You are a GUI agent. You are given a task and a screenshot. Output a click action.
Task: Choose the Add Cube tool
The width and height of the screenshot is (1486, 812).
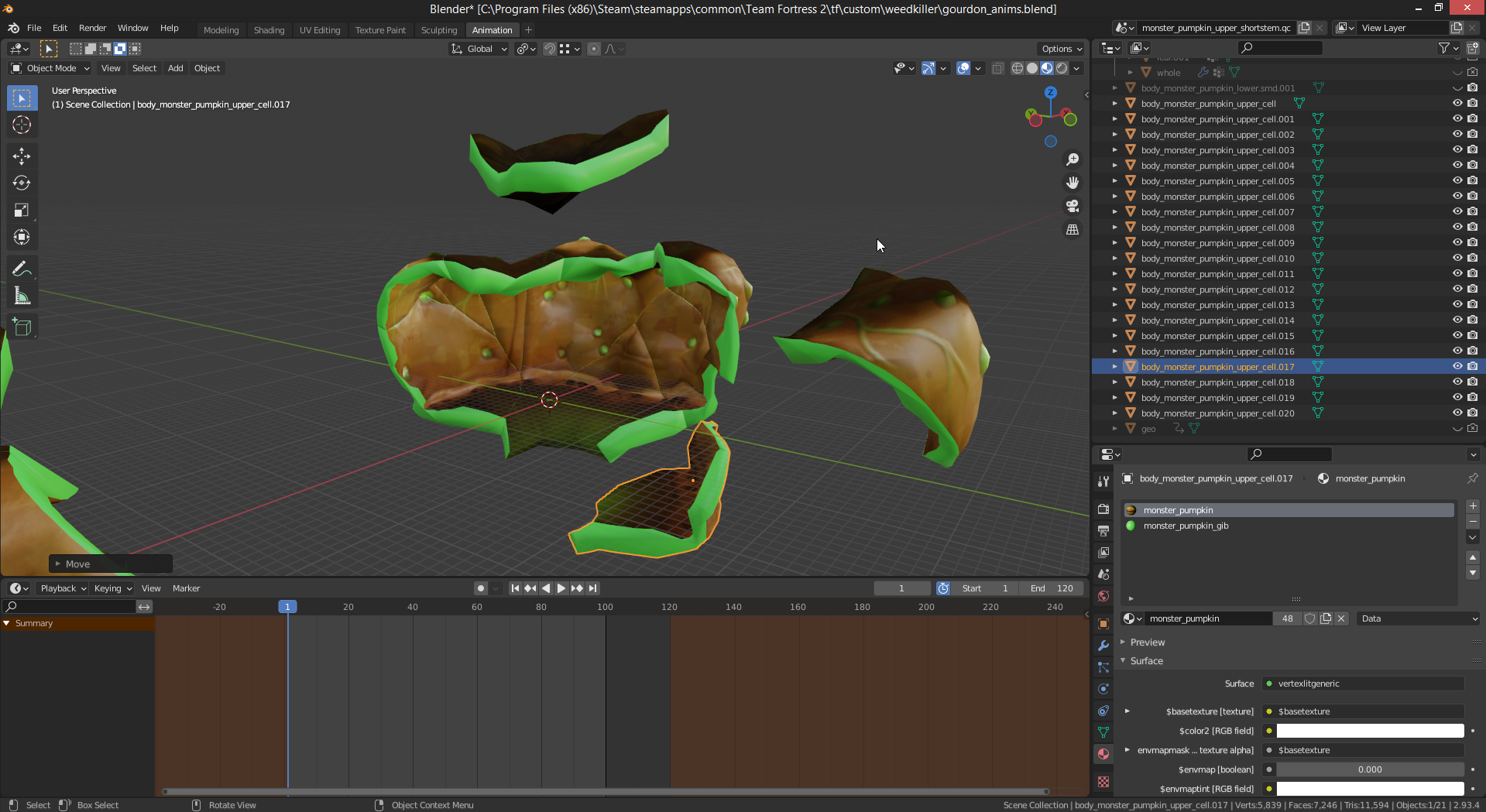coord(22,327)
